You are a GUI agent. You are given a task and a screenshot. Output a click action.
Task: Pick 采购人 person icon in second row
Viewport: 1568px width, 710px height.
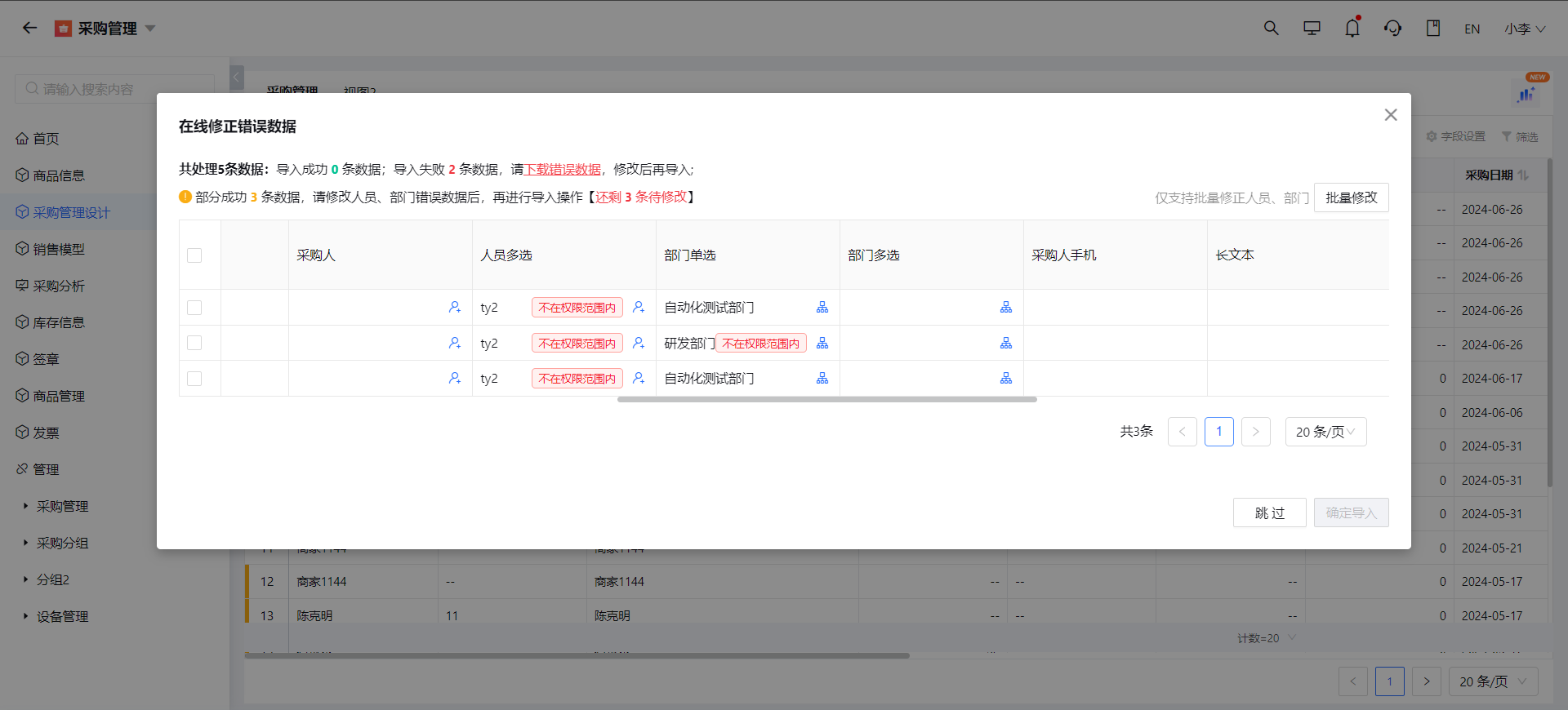pyautogui.click(x=455, y=343)
